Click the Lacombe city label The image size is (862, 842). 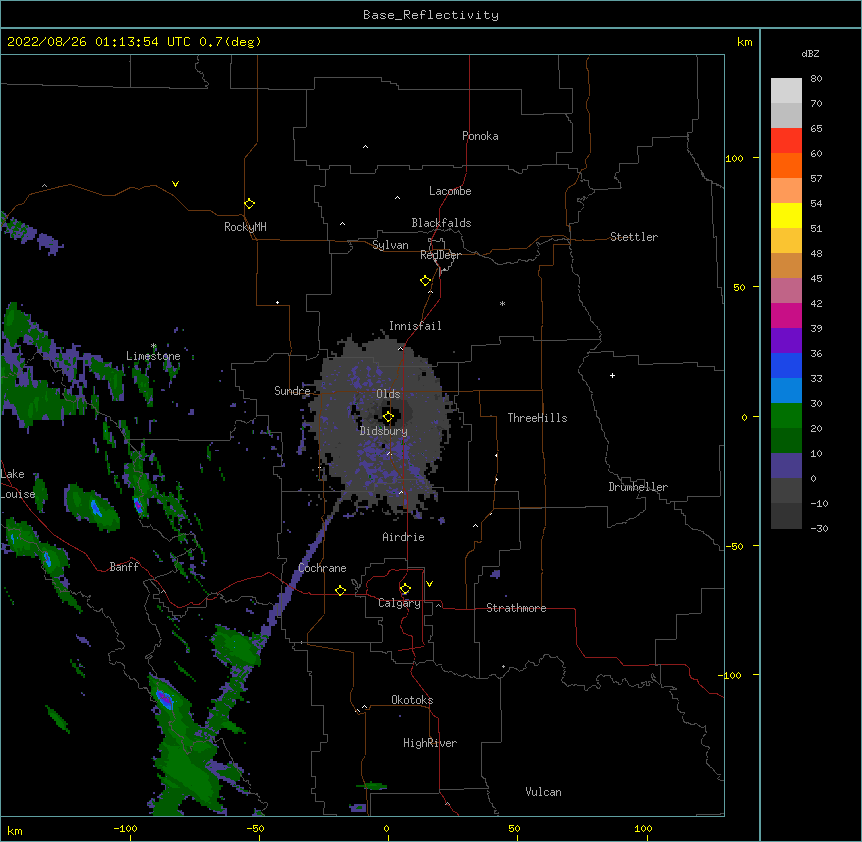[450, 191]
